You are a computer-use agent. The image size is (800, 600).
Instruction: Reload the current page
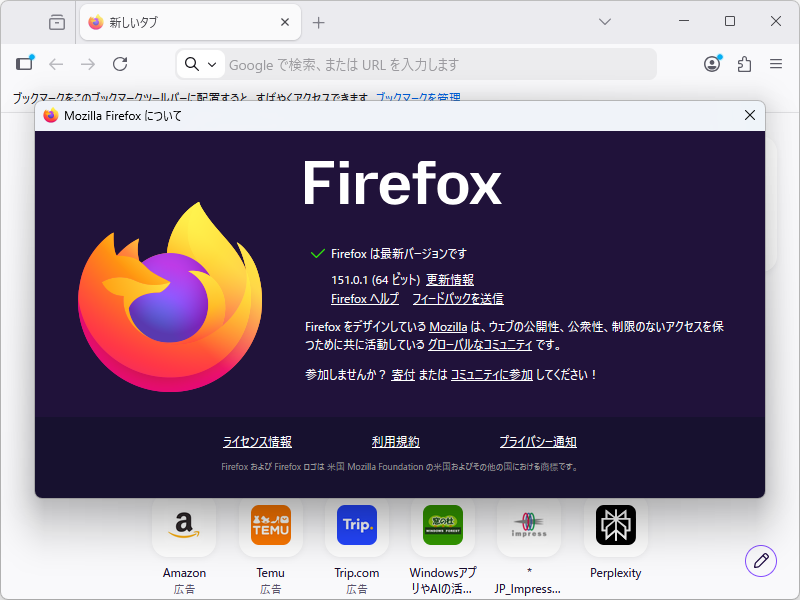coord(120,64)
